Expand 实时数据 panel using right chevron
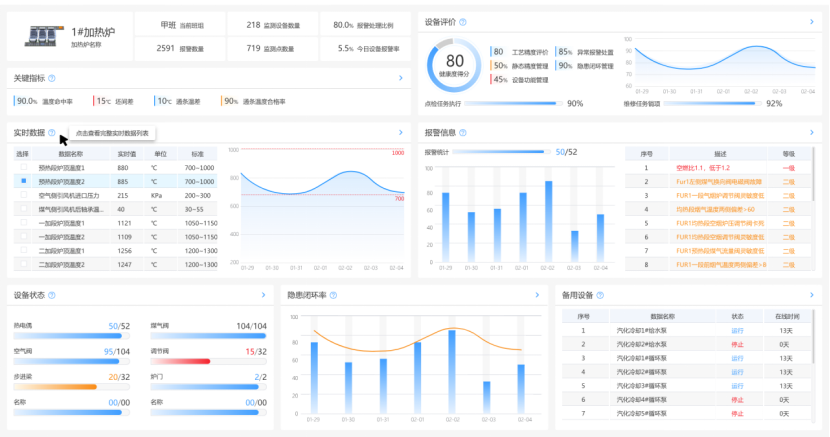Viewport: 830px width, 437px height. pyautogui.click(x=400, y=132)
